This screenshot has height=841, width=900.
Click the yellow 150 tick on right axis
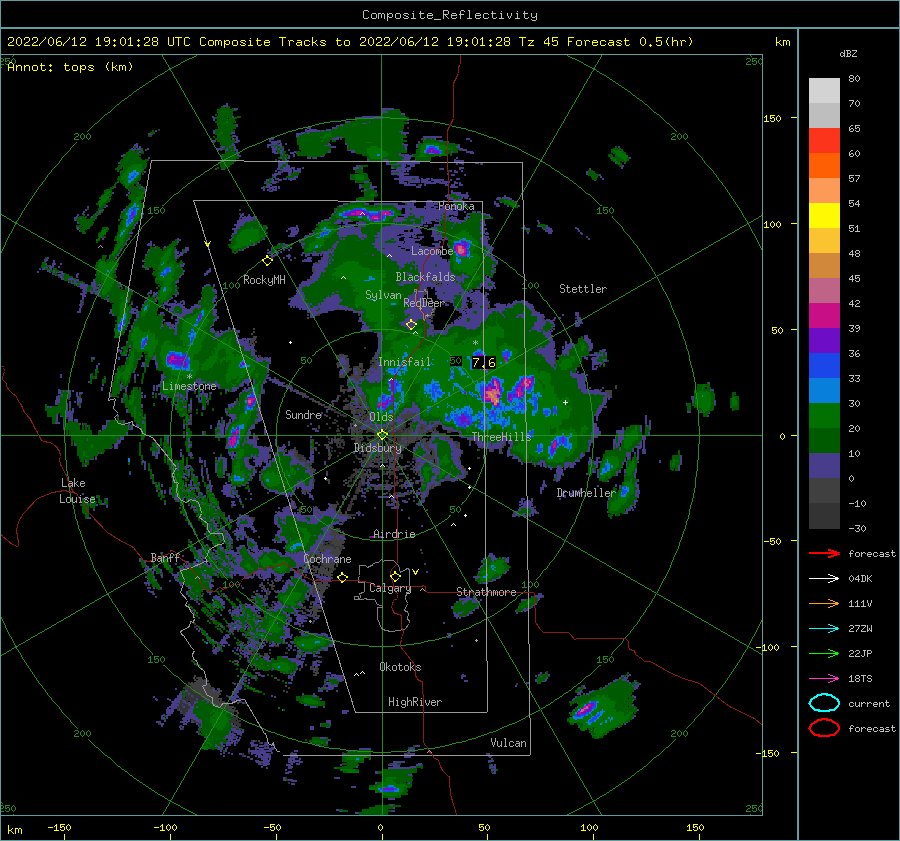click(772, 118)
